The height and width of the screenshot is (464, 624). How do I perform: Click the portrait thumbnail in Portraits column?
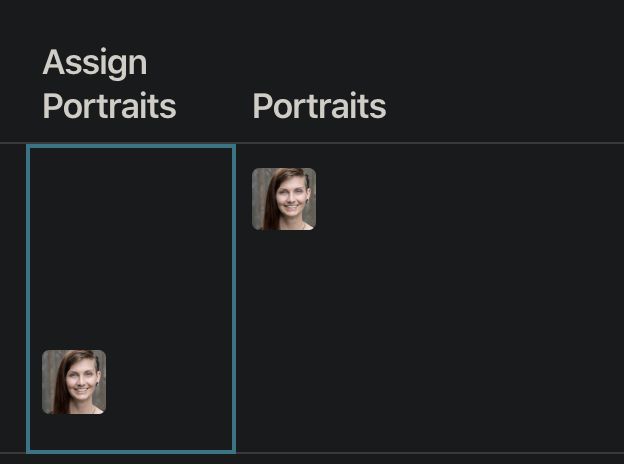click(x=284, y=199)
